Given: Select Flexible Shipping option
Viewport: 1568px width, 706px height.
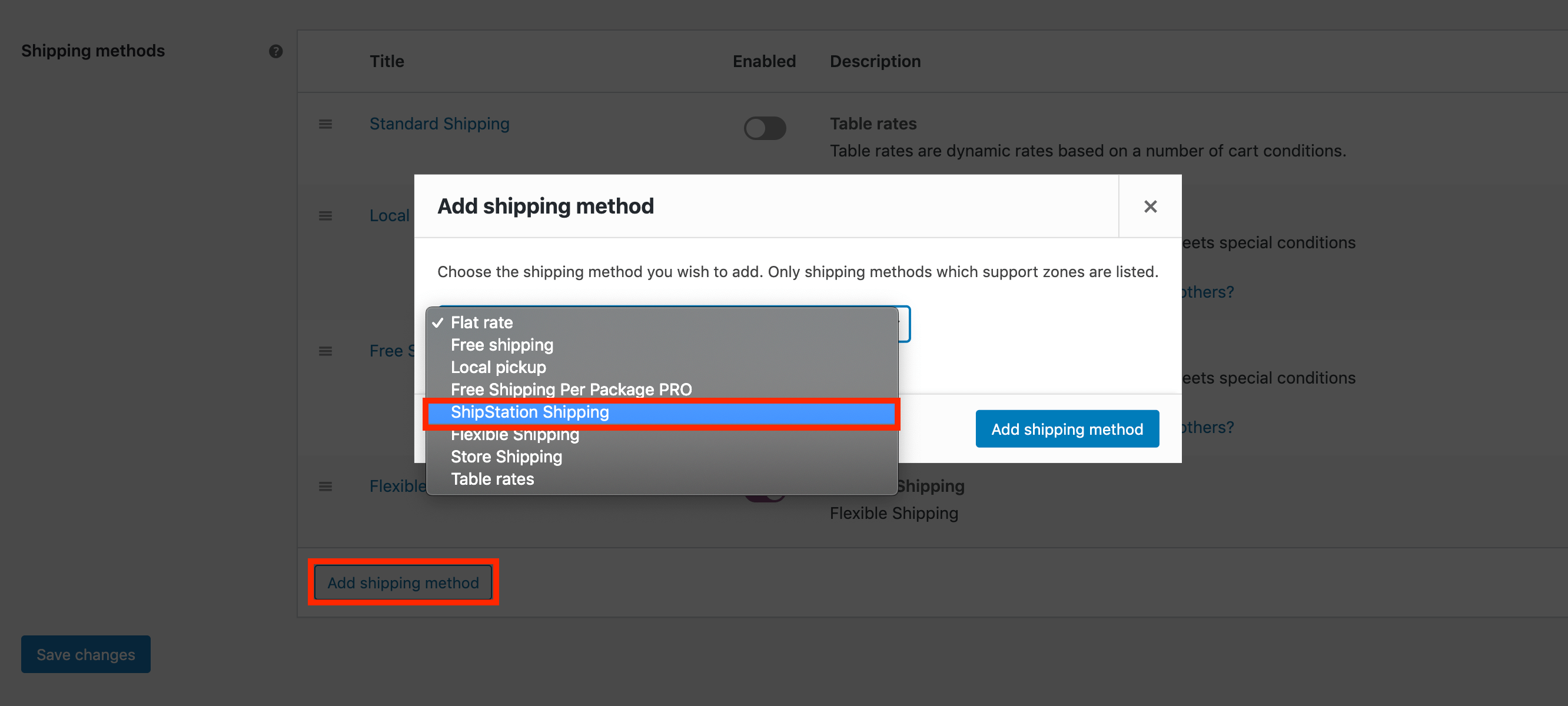Looking at the screenshot, I should click(514, 435).
